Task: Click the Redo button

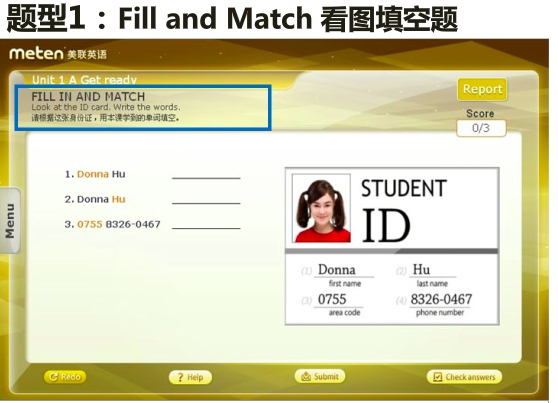Action: tap(65, 377)
